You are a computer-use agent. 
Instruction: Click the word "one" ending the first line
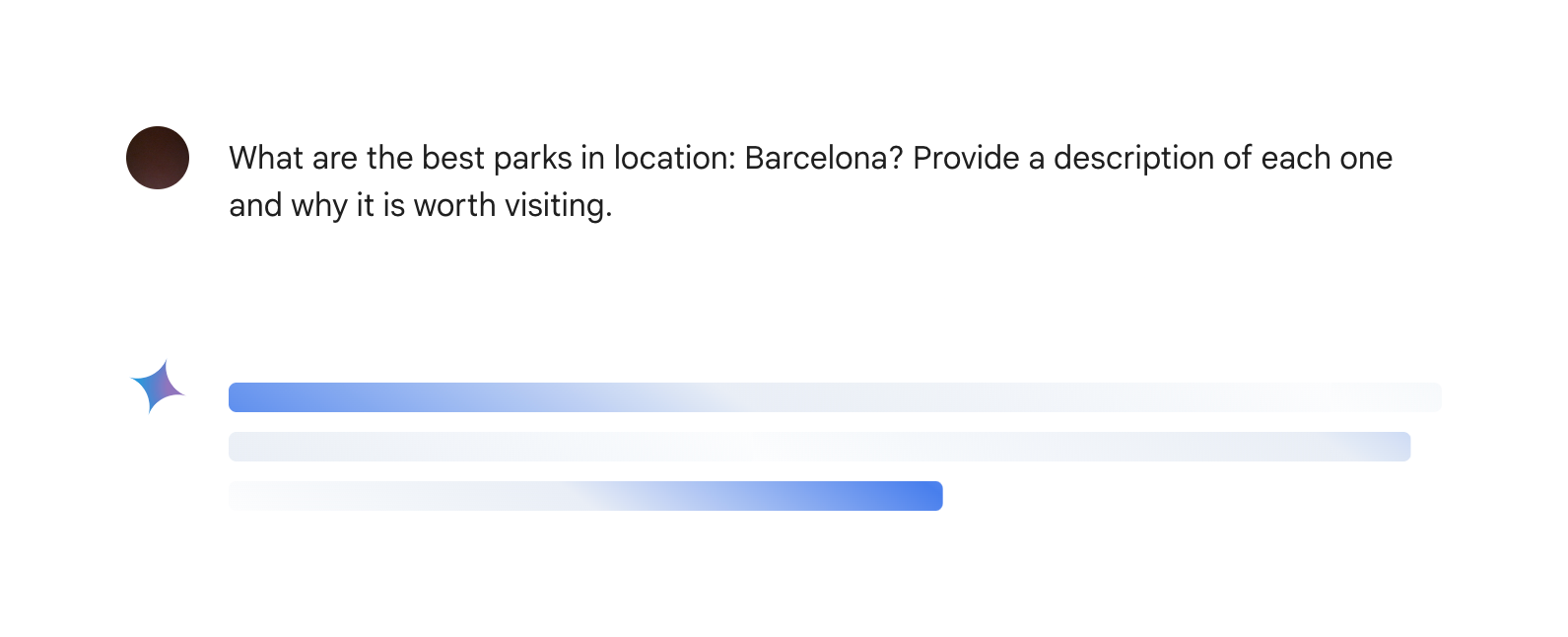click(x=1367, y=158)
